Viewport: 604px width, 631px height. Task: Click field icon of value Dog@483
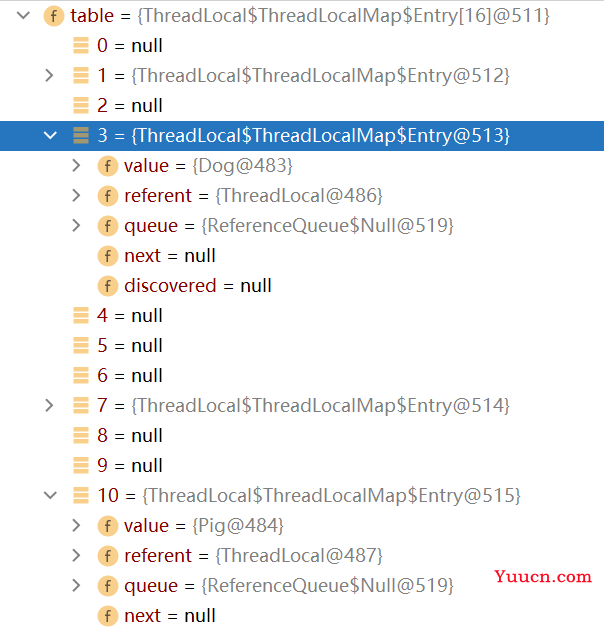(108, 166)
